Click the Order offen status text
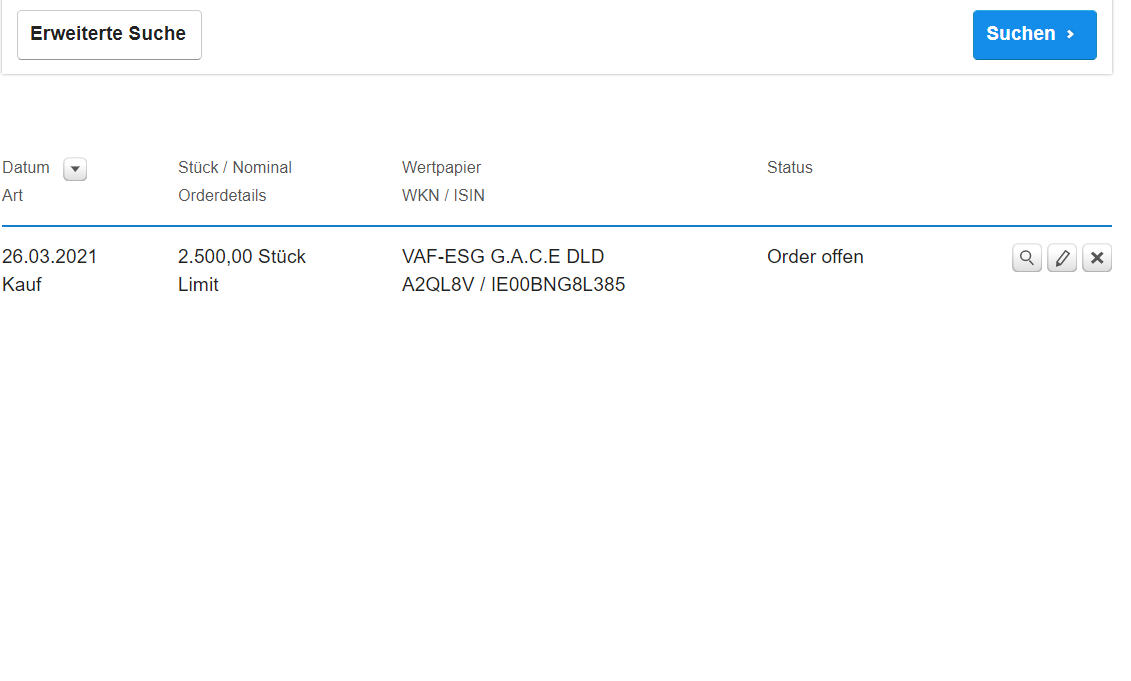The height and width of the screenshot is (681, 1131). pyautogui.click(x=815, y=257)
